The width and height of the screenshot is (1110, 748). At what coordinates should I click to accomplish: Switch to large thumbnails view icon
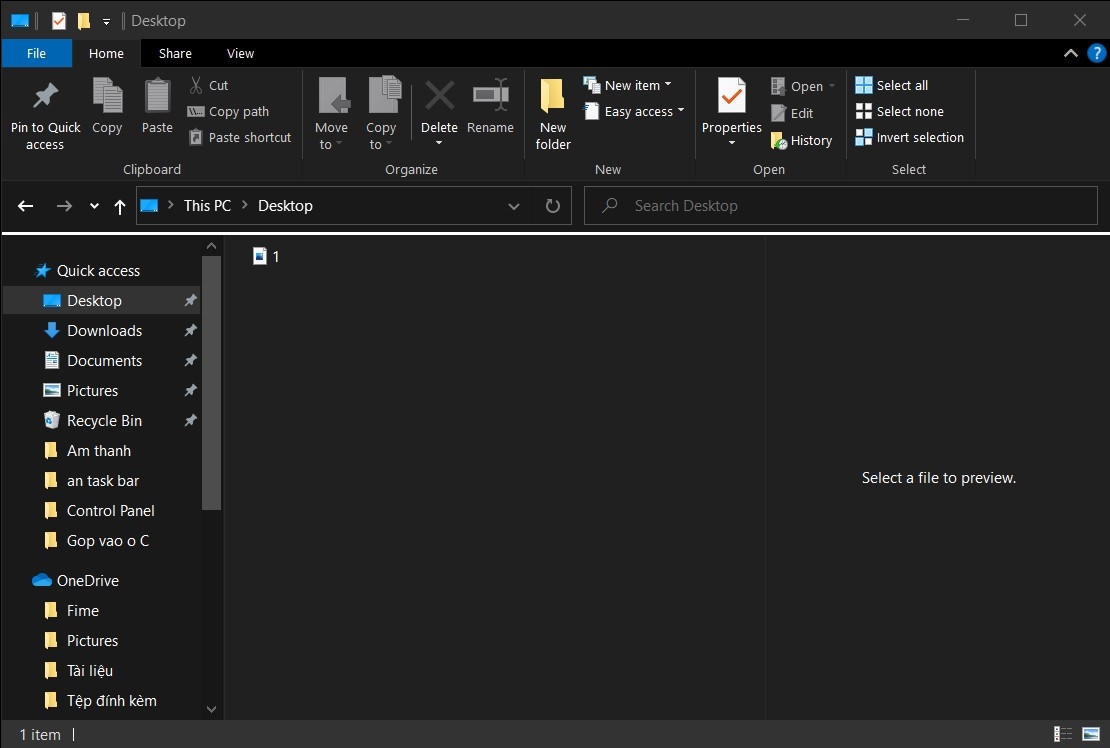point(1091,734)
